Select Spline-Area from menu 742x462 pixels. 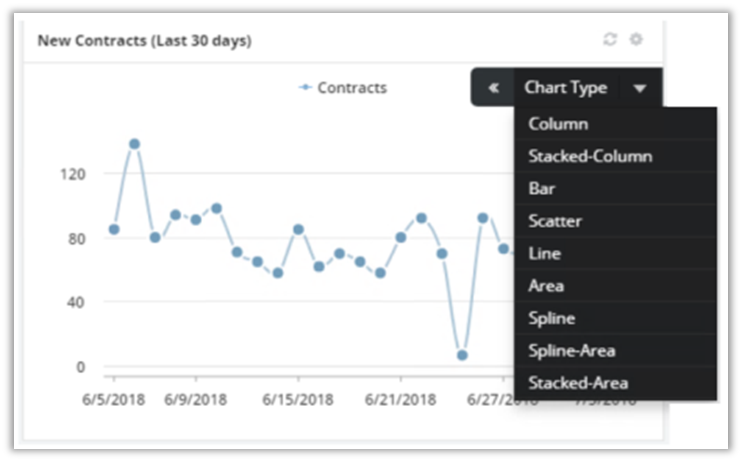[571, 350]
